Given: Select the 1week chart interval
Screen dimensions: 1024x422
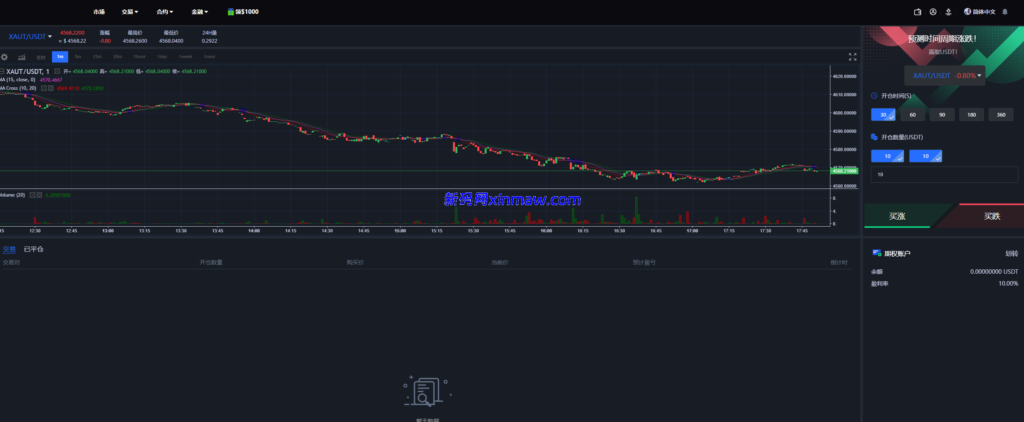Looking at the screenshot, I should (x=185, y=57).
